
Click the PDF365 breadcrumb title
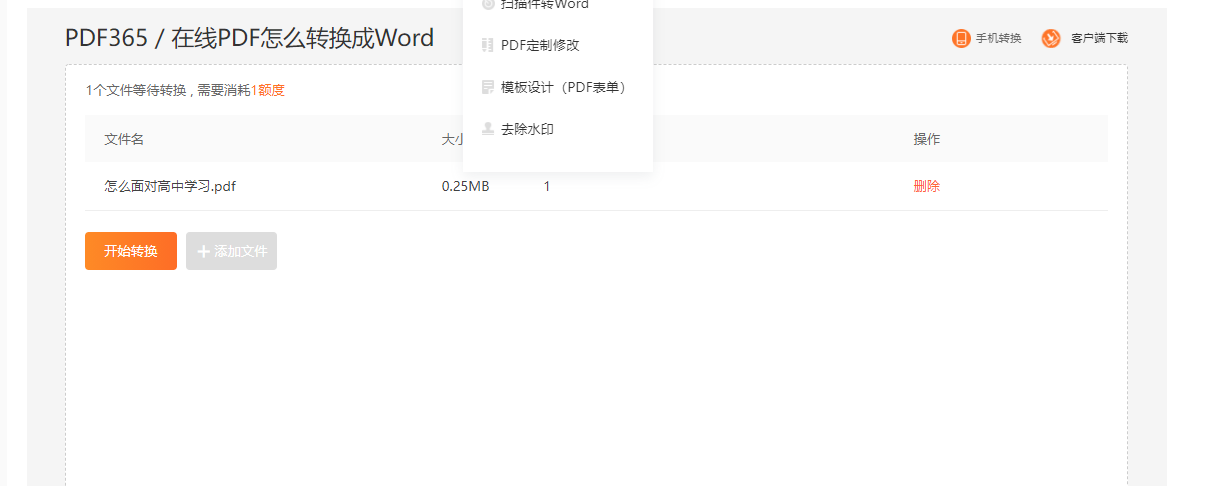click(x=105, y=38)
